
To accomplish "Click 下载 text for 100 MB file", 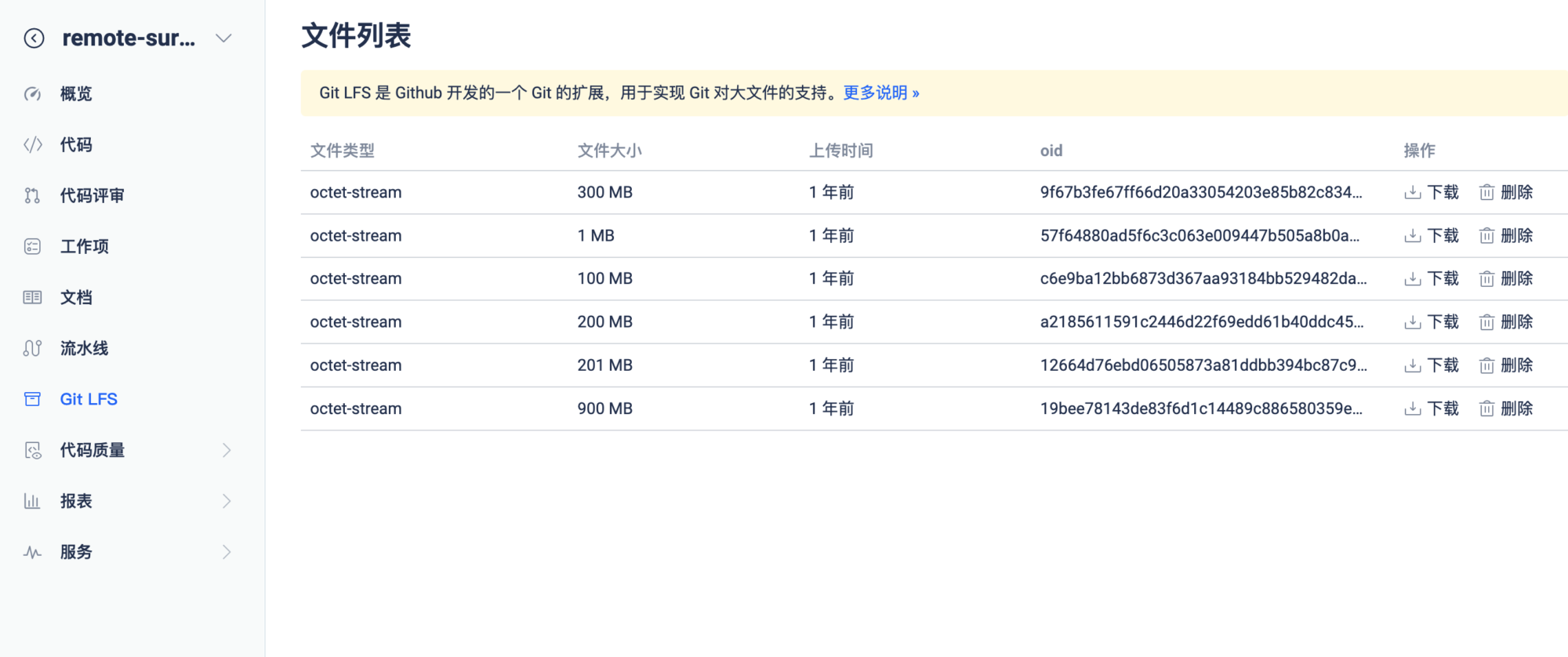I will (1443, 279).
